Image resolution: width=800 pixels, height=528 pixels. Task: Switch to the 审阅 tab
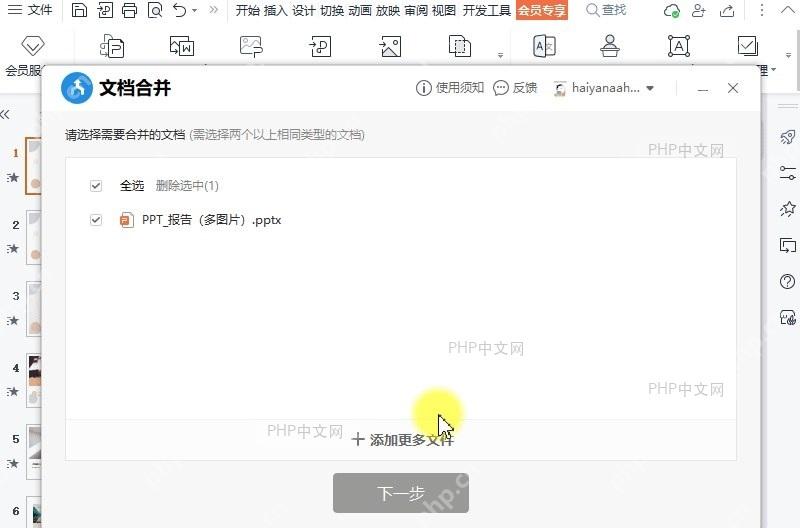point(416,10)
